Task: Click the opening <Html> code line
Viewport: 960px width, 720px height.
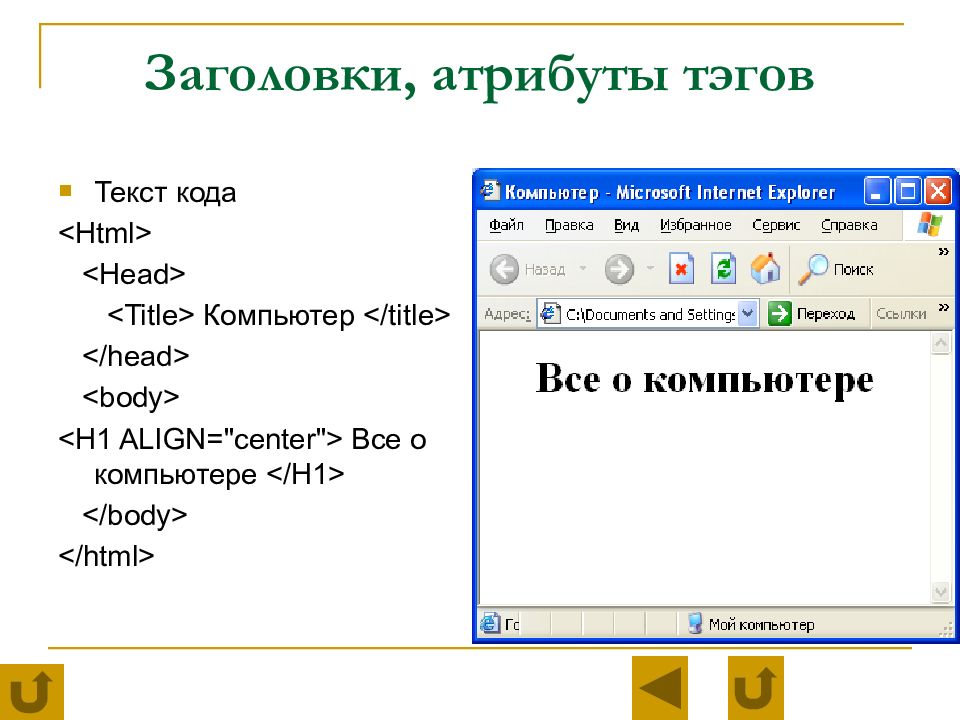Action: (105, 233)
